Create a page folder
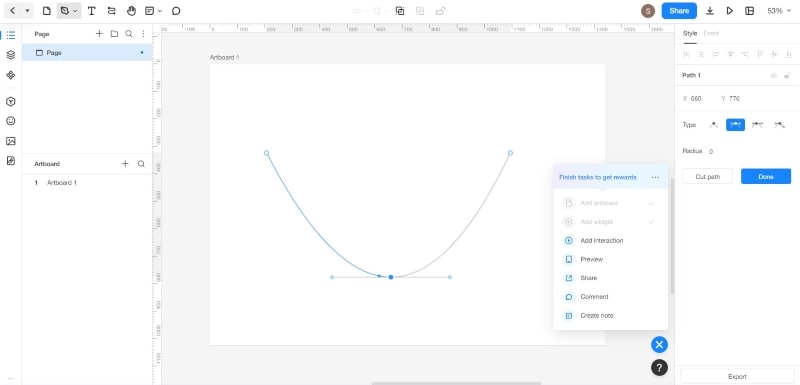This screenshot has width=800, height=385. coord(114,34)
